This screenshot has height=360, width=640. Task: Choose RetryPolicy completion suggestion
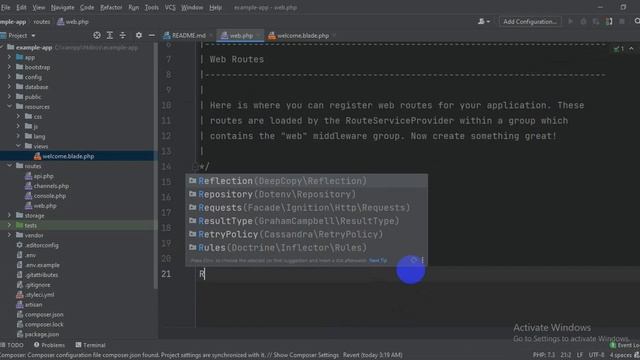(x=307, y=234)
